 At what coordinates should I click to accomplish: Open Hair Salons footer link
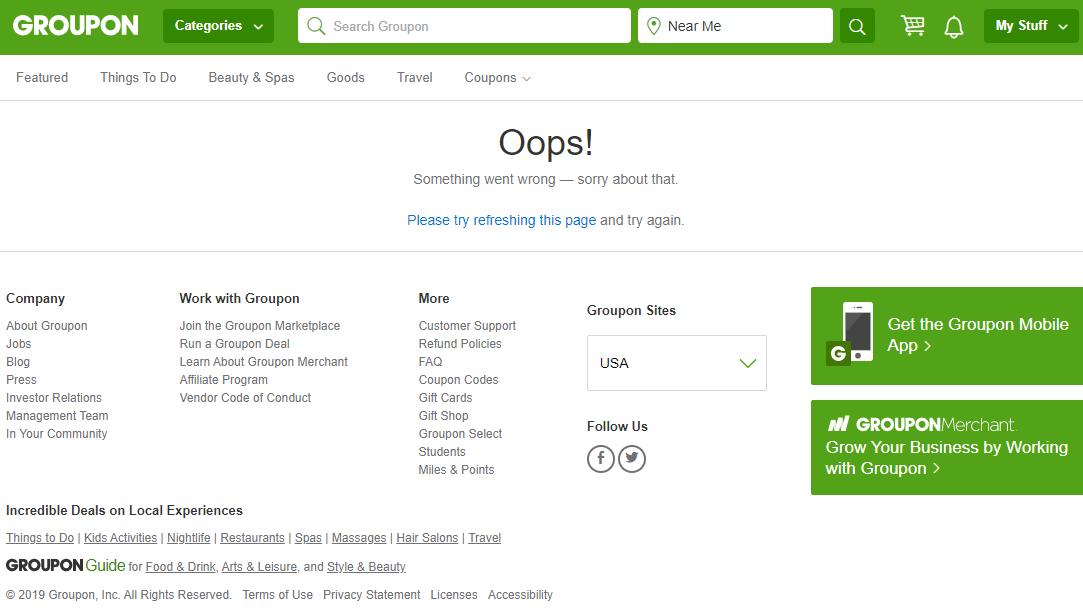click(x=427, y=538)
